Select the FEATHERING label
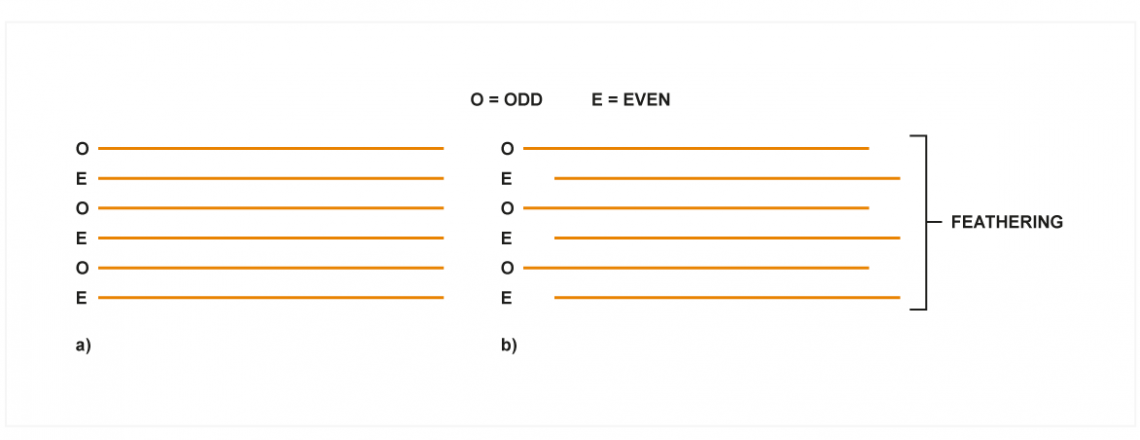1140x440 pixels. click(x=1006, y=223)
